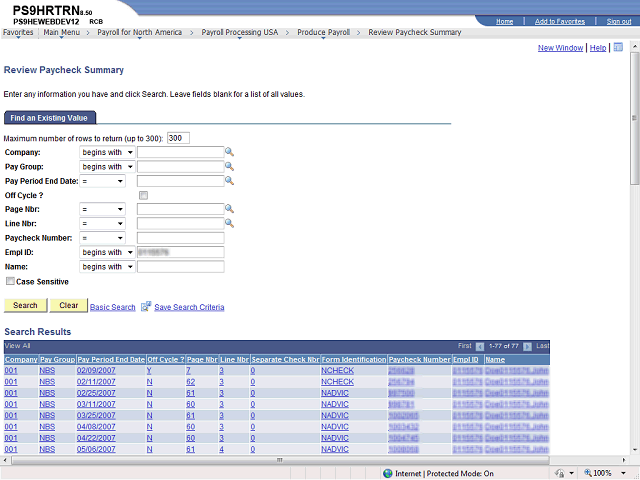This screenshot has width=640, height=480.
Task: Click the Home link
Action: pos(504,21)
